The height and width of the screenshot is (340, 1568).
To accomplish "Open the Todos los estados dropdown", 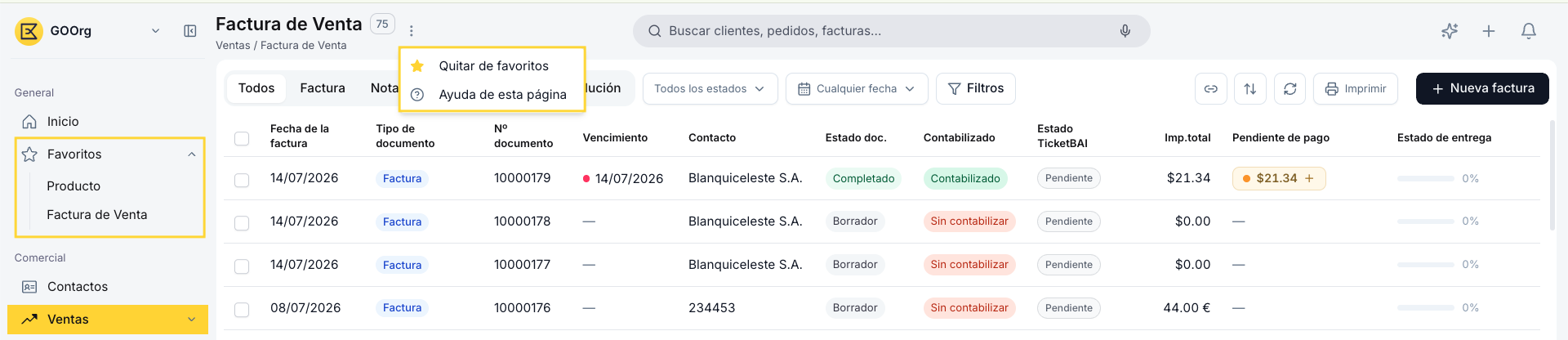I will coord(710,88).
